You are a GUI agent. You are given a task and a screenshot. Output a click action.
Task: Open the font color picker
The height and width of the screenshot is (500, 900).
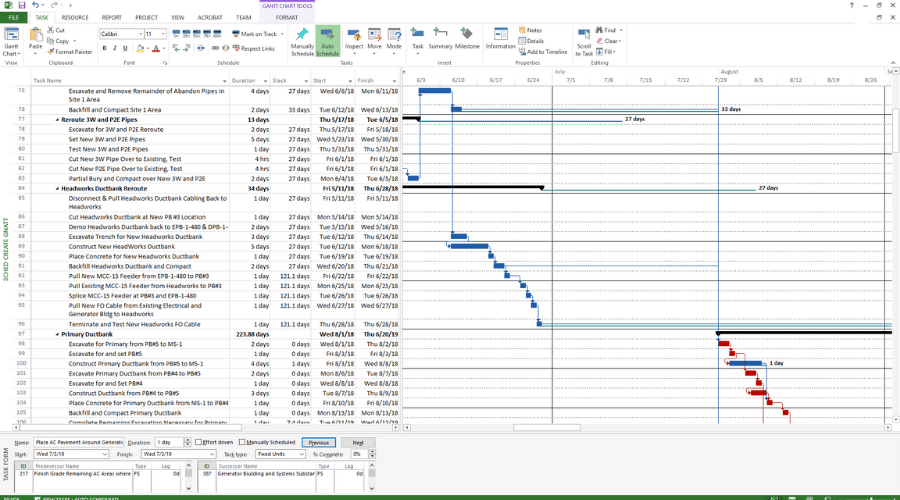[x=164, y=48]
